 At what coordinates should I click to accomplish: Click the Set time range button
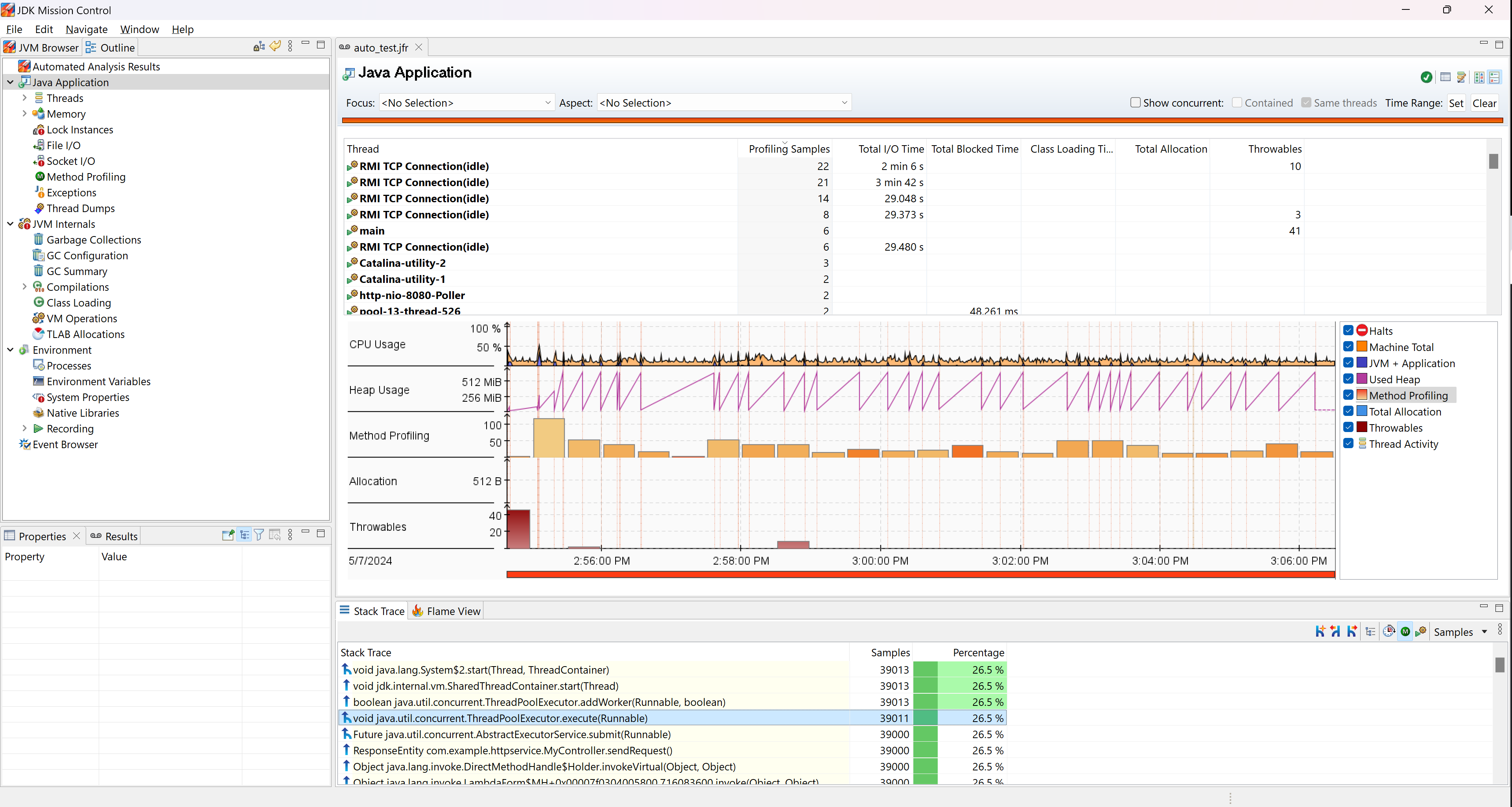(x=1456, y=103)
